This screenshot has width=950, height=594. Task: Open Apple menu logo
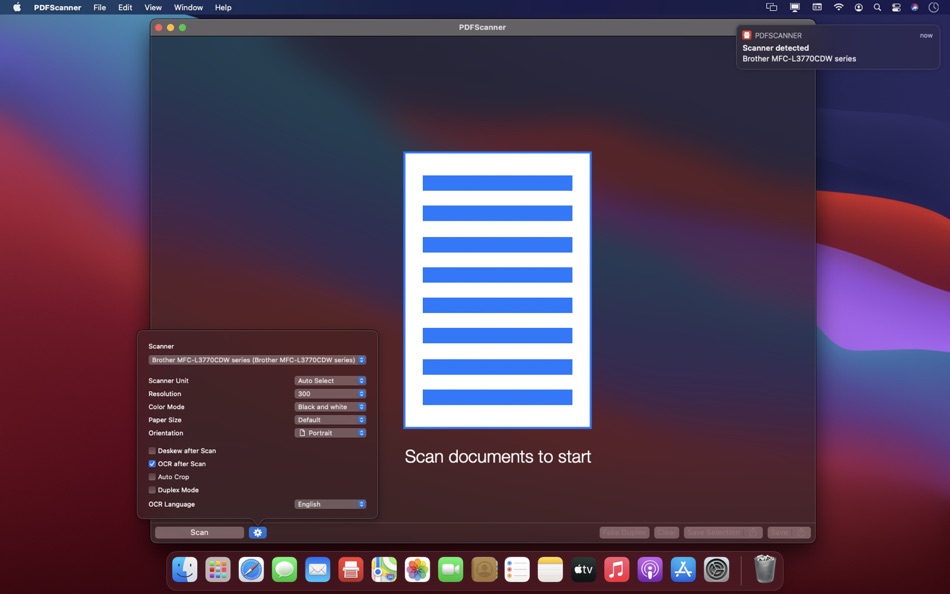coord(17,7)
